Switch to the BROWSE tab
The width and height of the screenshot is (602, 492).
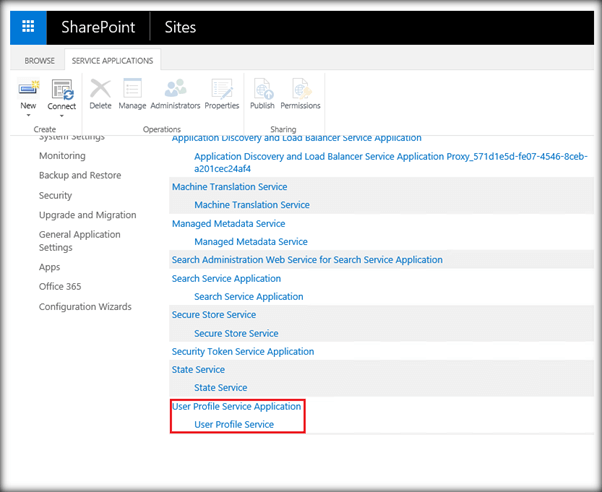point(41,61)
